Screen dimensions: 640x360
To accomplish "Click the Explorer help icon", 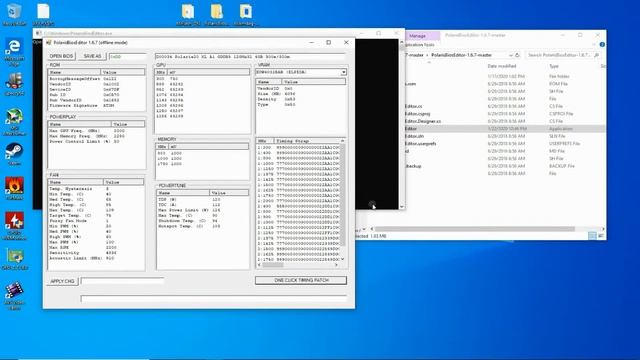I will pyautogui.click(x=602, y=44).
